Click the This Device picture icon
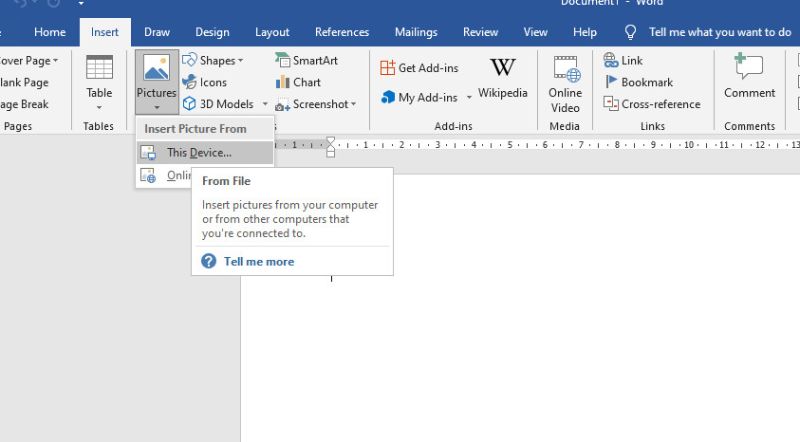The width and height of the screenshot is (800, 442). (x=148, y=153)
